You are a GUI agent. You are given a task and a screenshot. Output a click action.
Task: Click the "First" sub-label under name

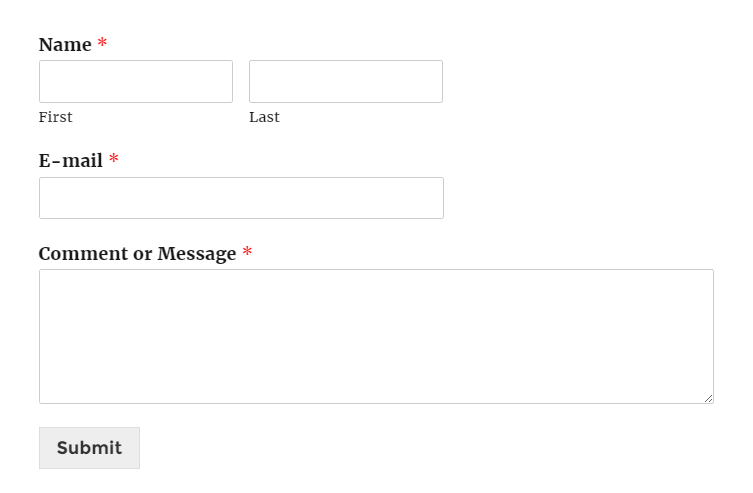coord(55,117)
